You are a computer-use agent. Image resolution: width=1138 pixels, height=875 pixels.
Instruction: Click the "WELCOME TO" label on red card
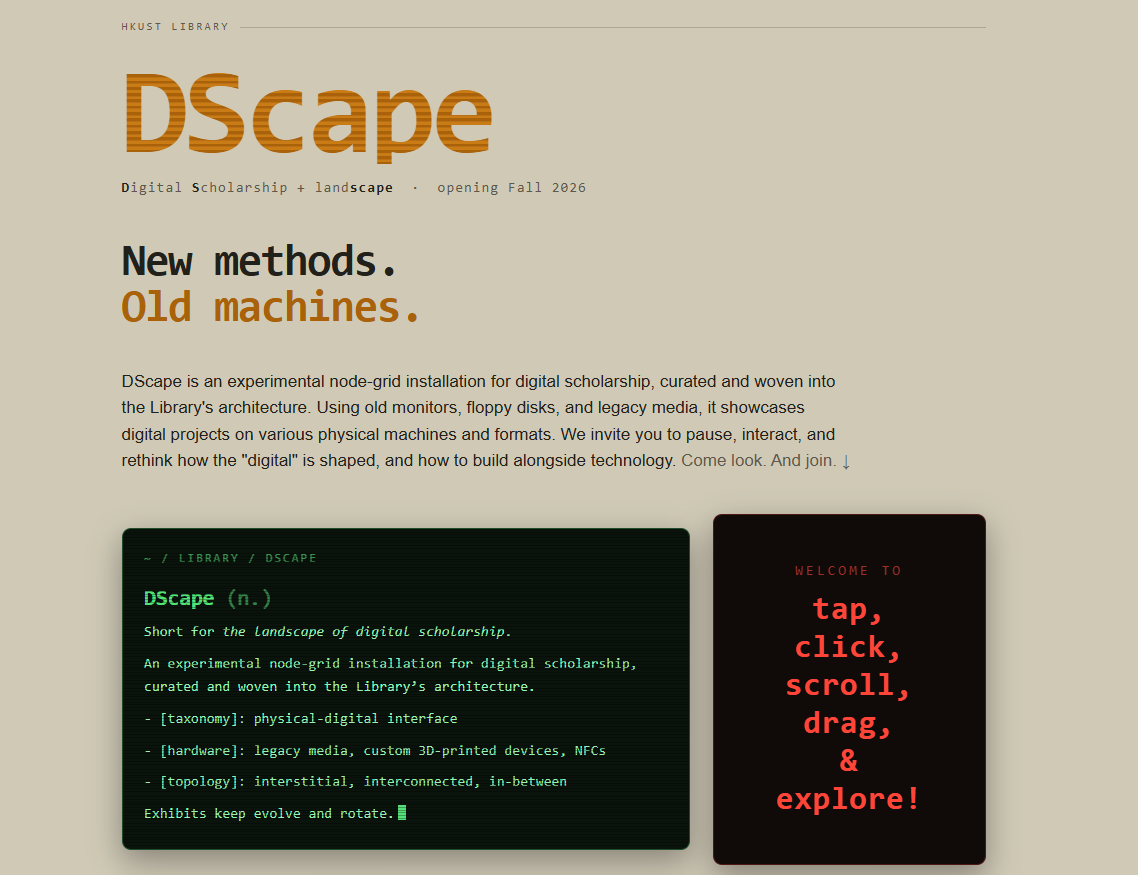pos(848,571)
